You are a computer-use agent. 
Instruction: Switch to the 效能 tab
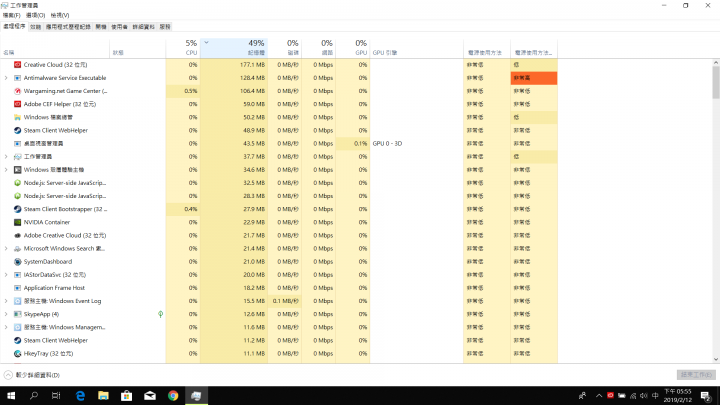(35, 27)
